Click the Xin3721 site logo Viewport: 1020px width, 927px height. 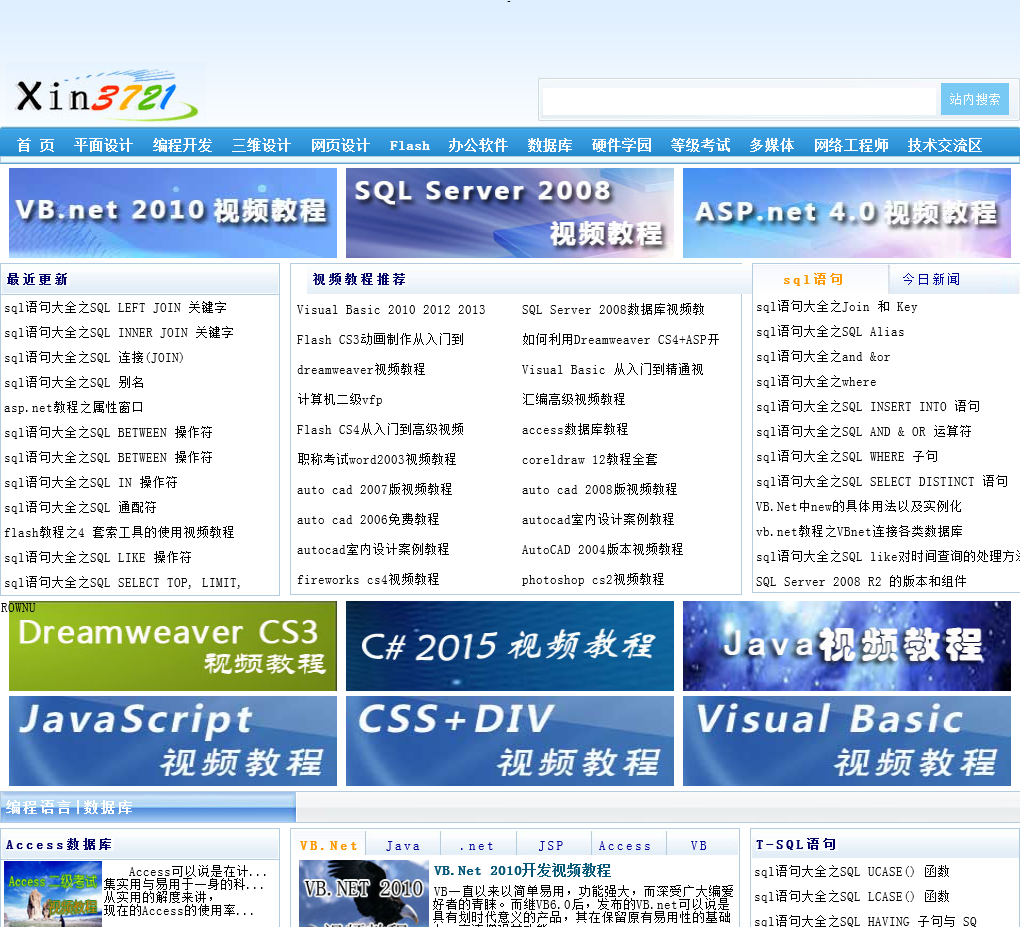point(105,96)
